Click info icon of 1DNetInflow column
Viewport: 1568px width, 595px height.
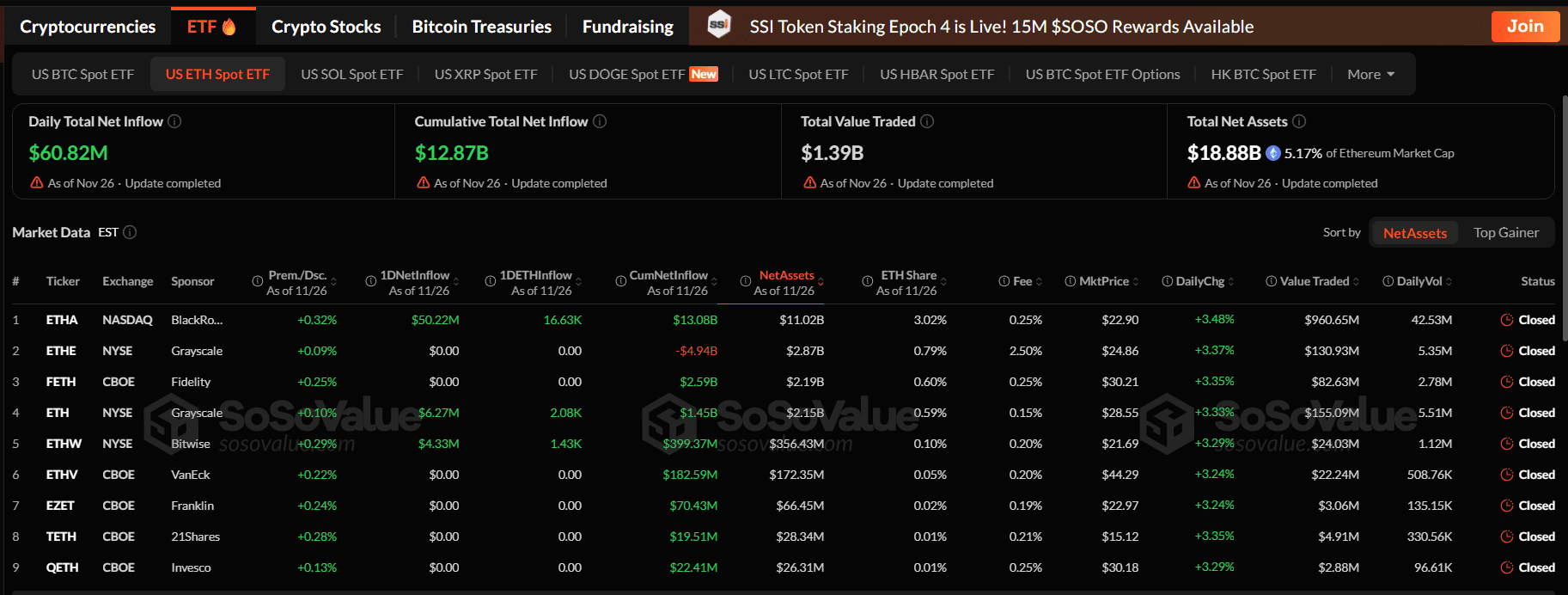(x=371, y=281)
